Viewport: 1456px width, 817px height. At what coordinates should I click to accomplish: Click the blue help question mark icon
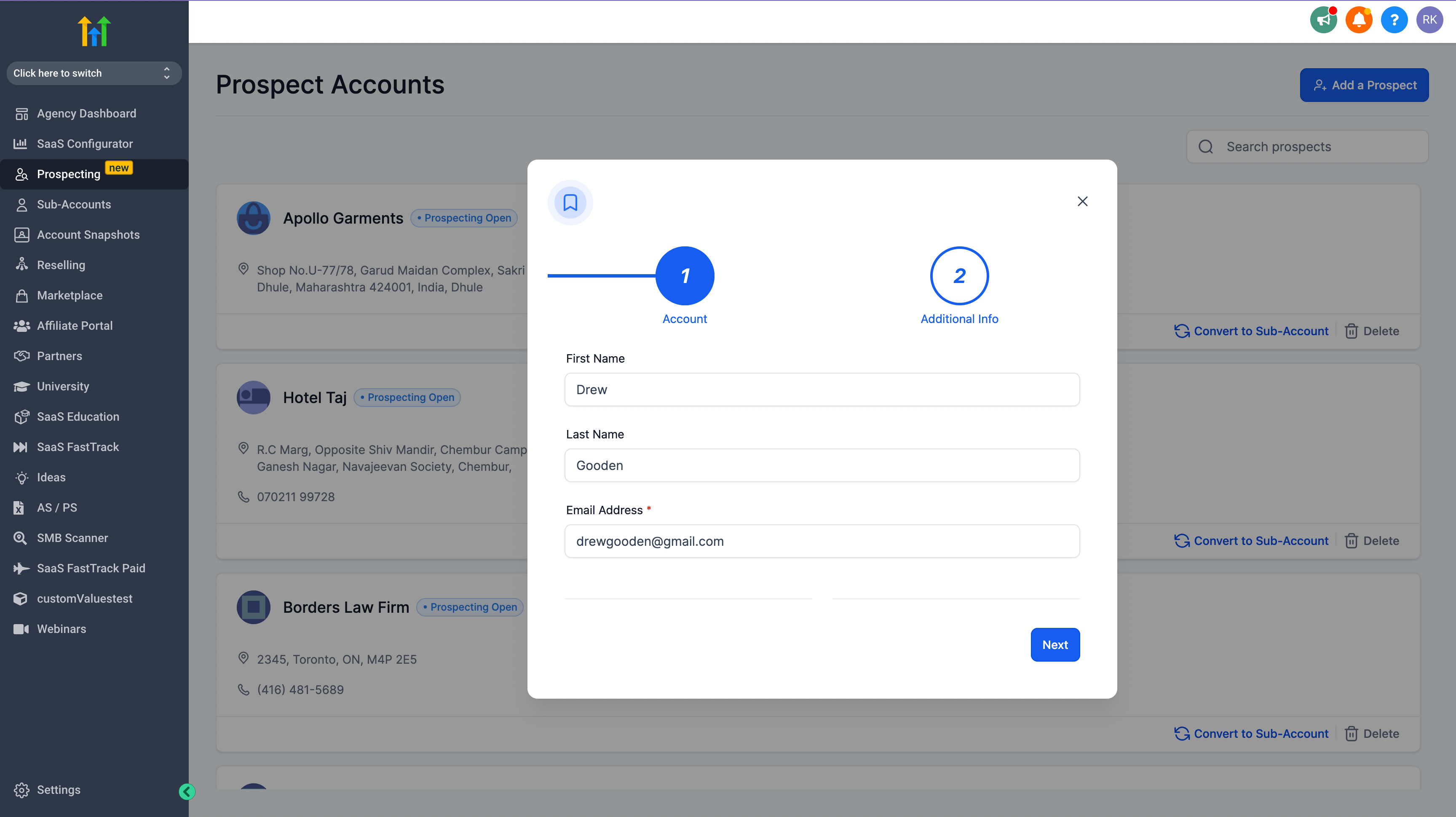tap(1394, 20)
